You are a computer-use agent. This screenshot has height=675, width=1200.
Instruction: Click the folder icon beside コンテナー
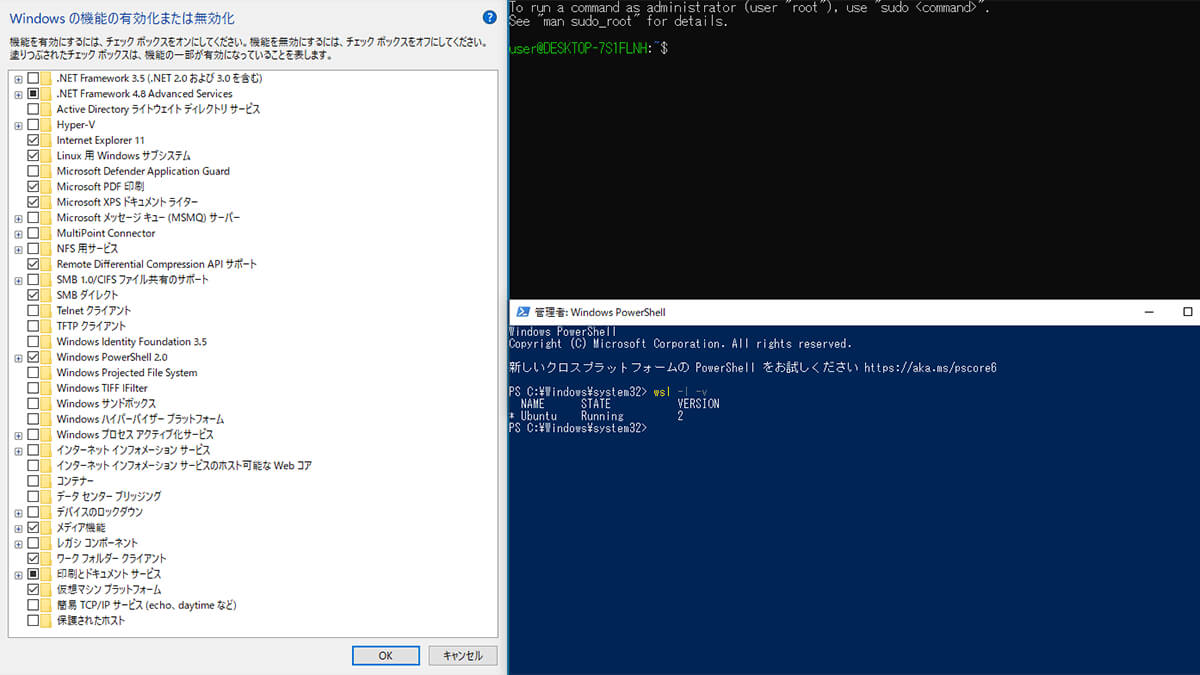coord(48,481)
